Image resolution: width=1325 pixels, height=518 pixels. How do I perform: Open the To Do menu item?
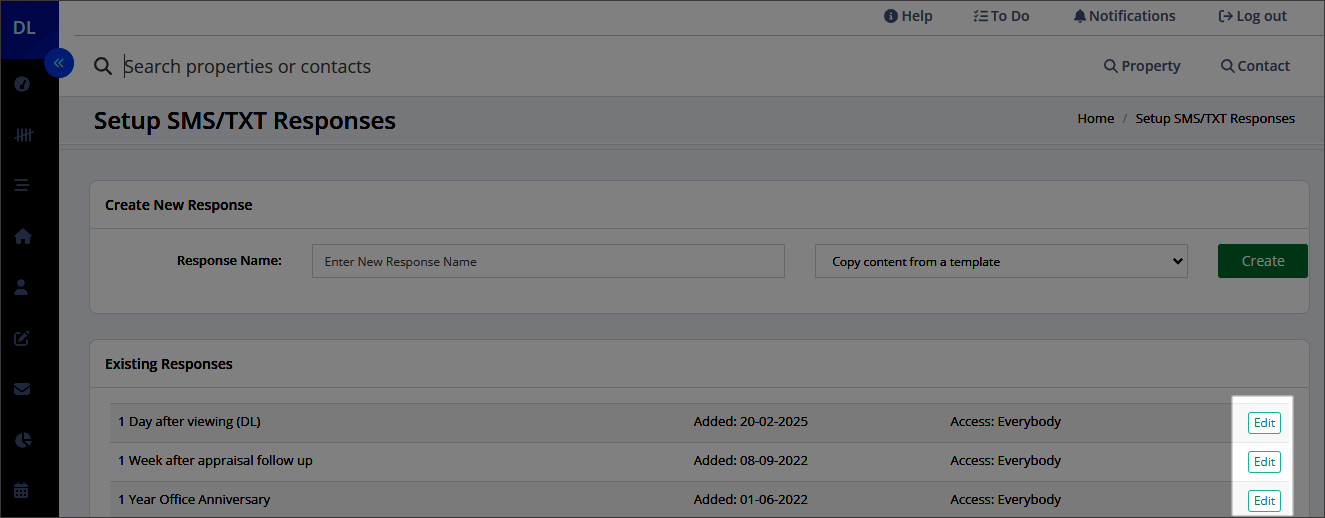click(x=1001, y=16)
